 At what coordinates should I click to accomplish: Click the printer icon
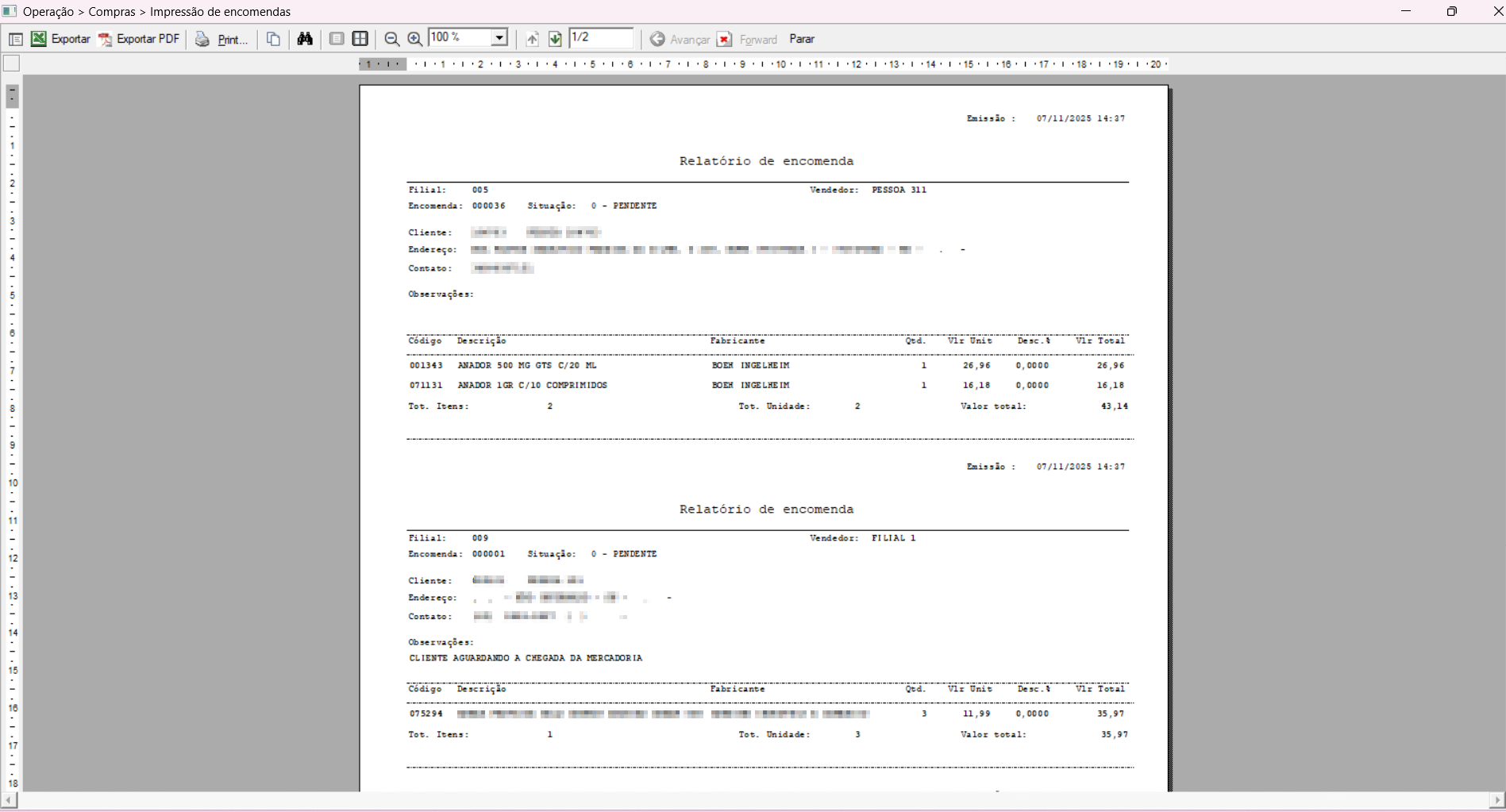coord(202,39)
